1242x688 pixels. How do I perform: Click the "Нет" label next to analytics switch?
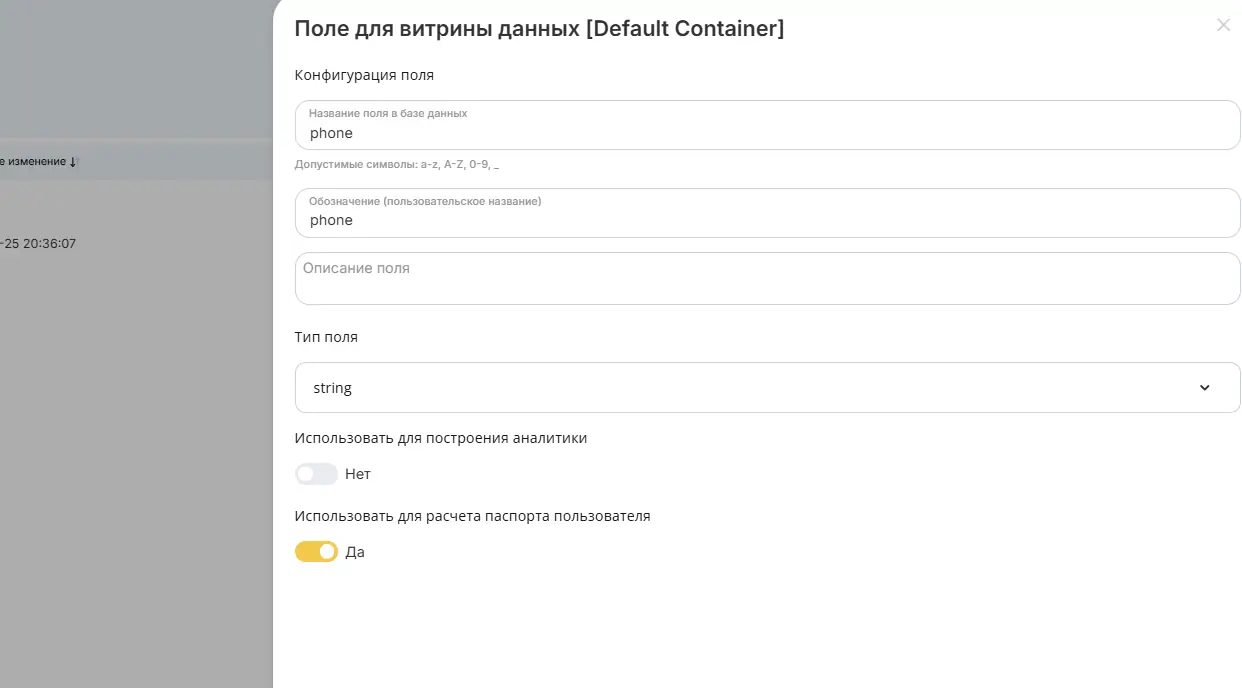coord(358,474)
